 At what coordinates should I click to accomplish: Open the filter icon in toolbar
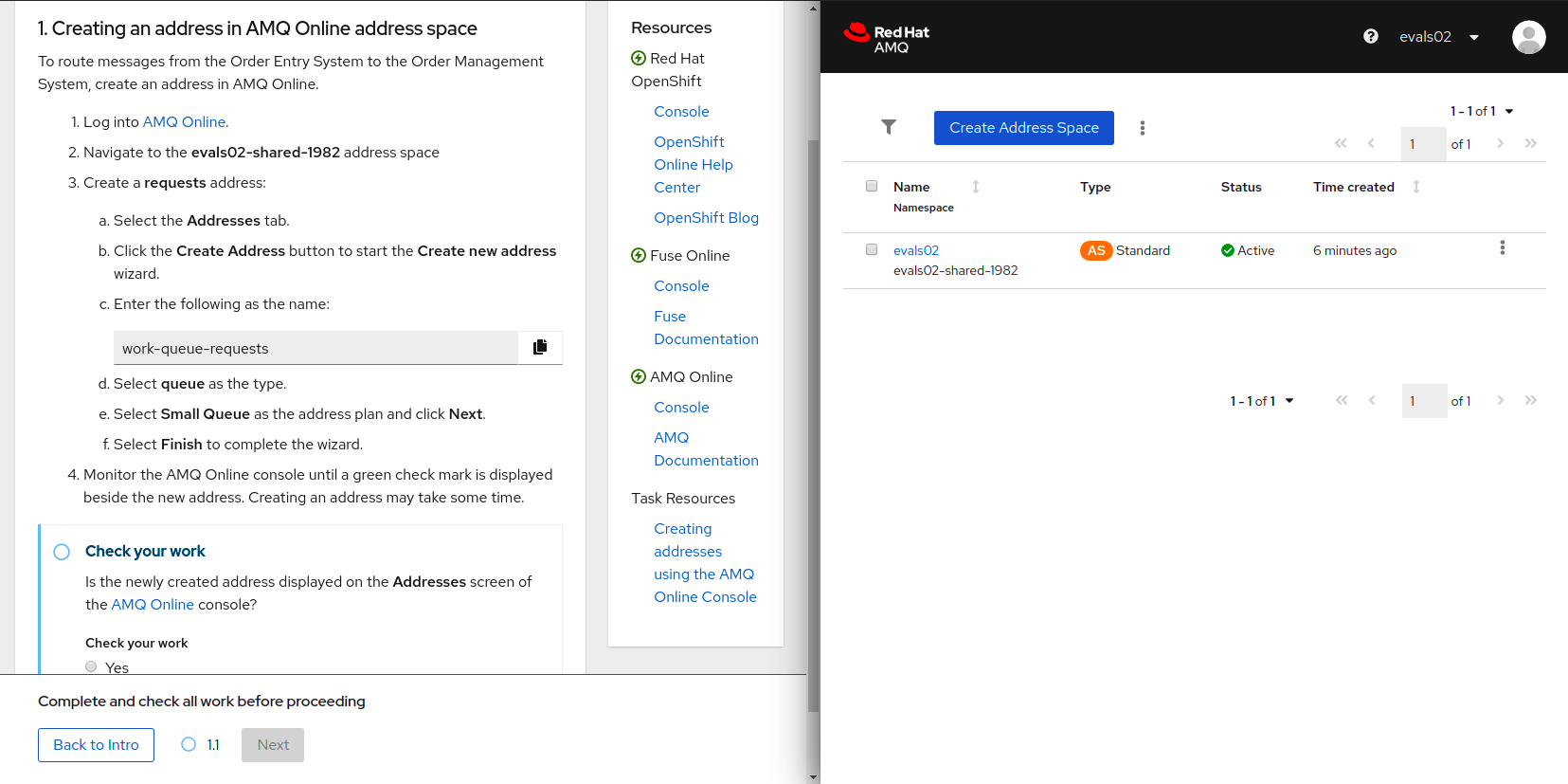(x=889, y=127)
